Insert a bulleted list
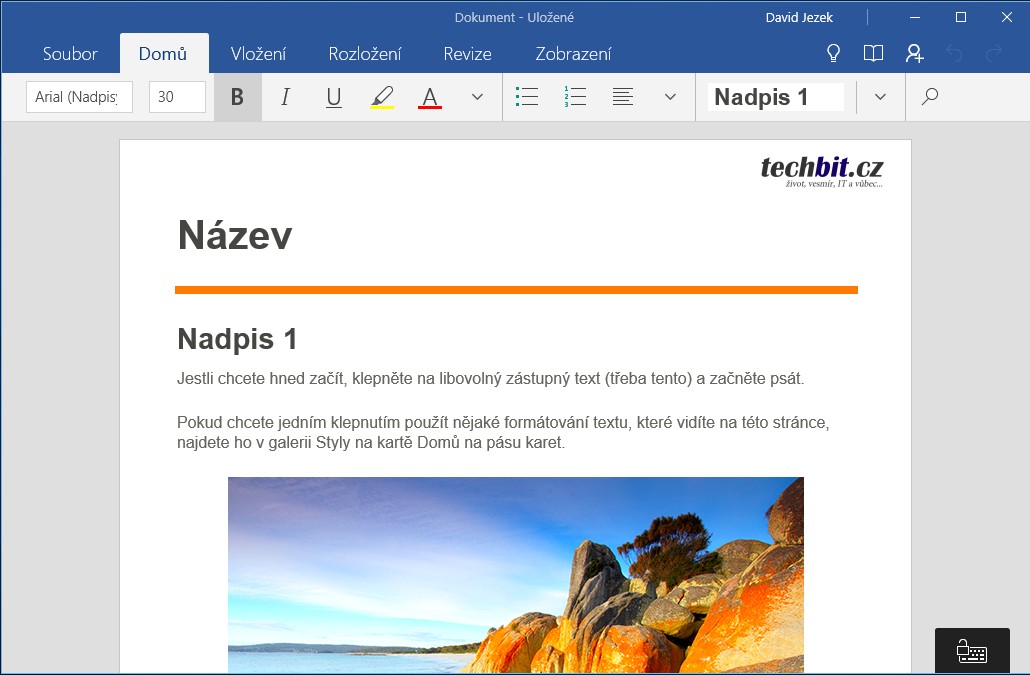Viewport: 1030px width, 675px height. coord(527,97)
